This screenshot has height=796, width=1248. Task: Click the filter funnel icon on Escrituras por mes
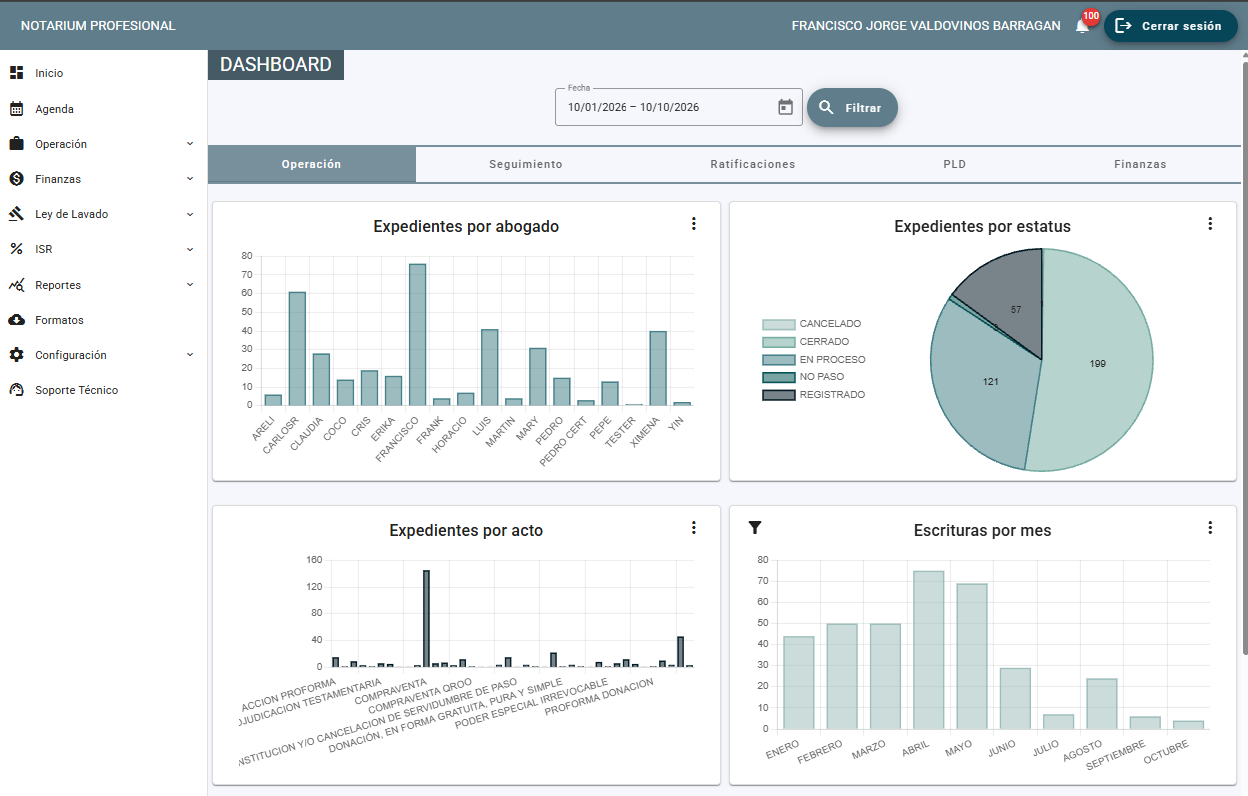point(755,528)
